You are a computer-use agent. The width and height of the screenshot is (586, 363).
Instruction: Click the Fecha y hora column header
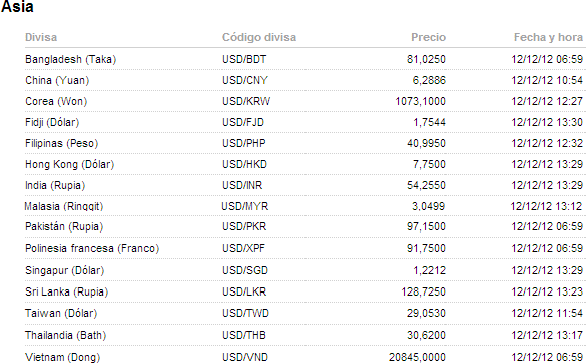(x=548, y=37)
